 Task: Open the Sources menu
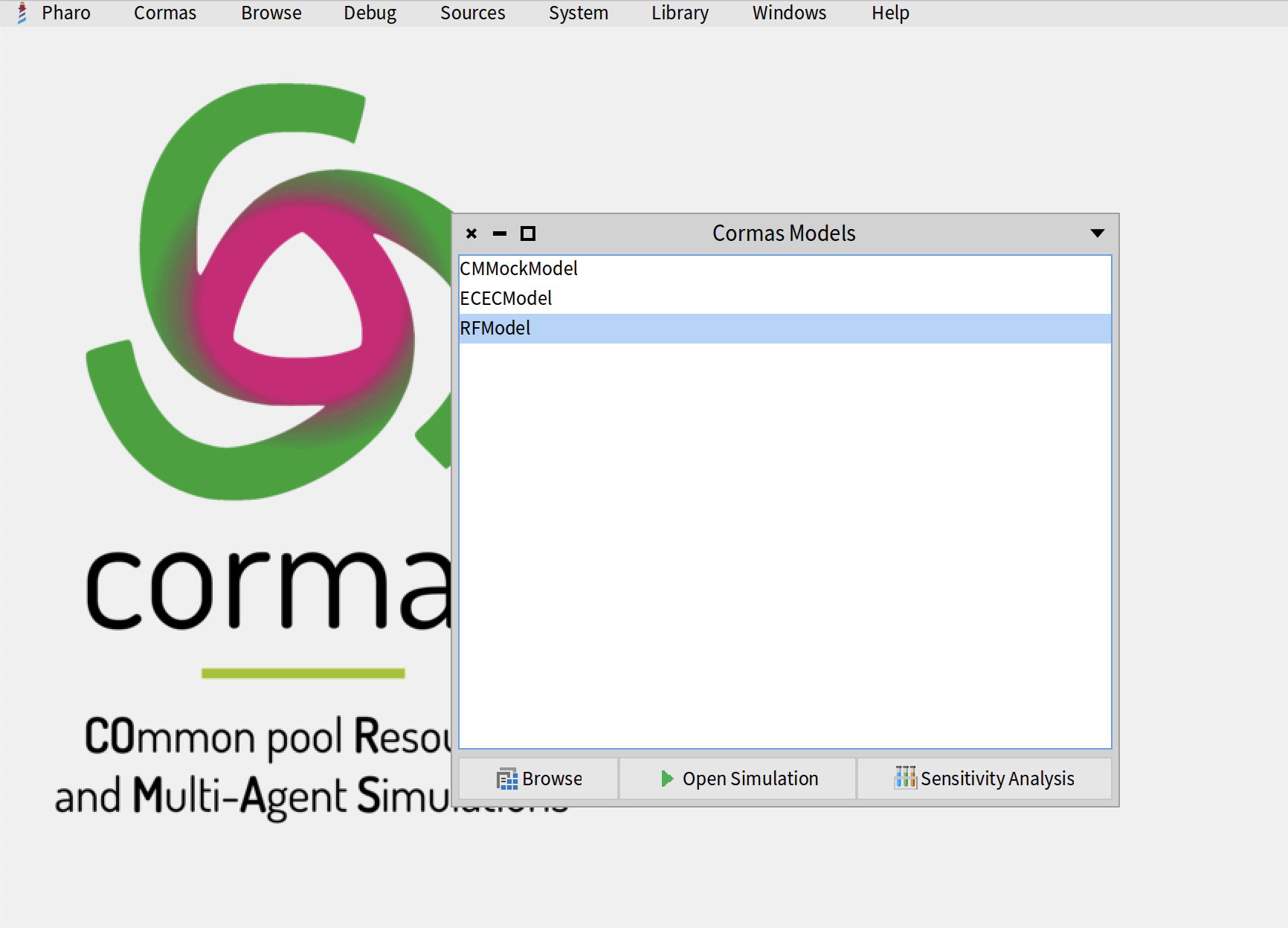(472, 13)
